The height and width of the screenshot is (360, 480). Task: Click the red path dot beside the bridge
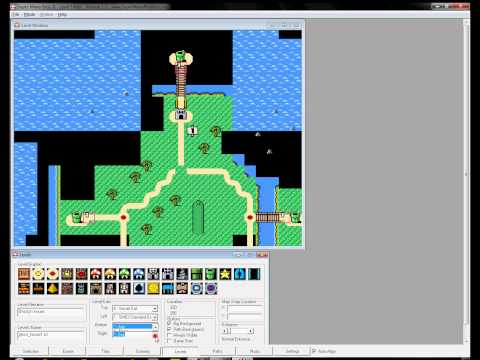click(x=250, y=217)
